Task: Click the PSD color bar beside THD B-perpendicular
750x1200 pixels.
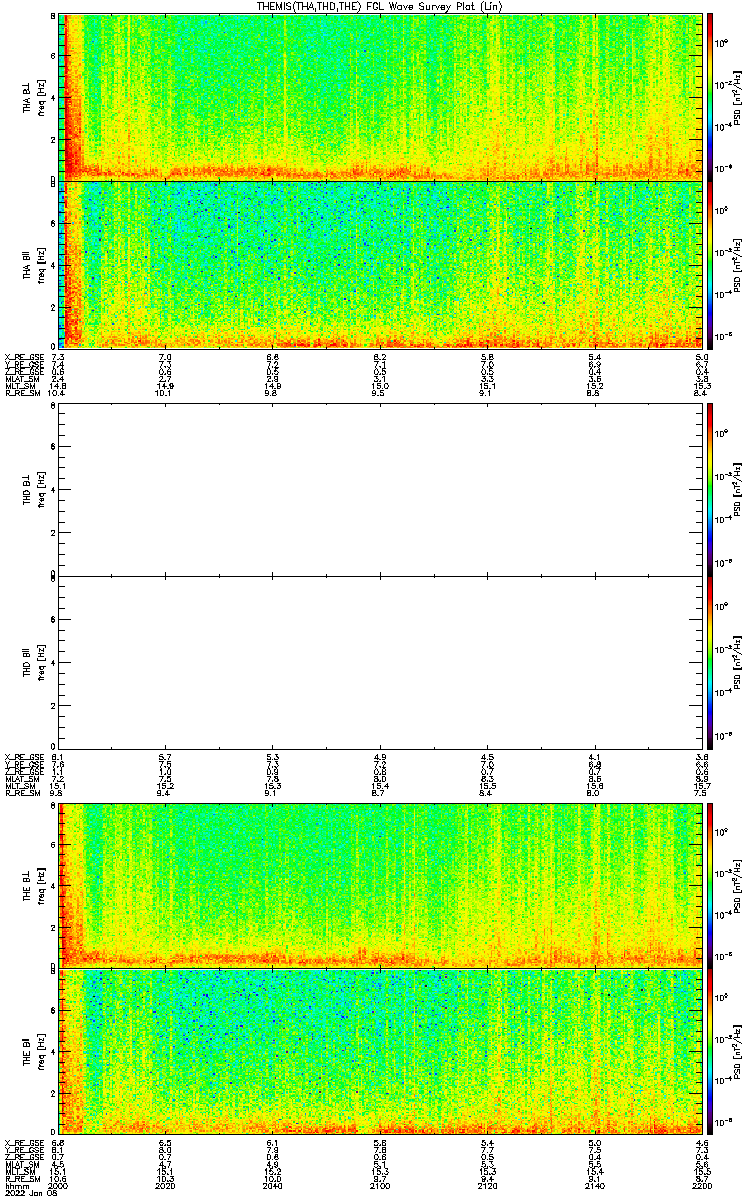Action: click(x=710, y=491)
